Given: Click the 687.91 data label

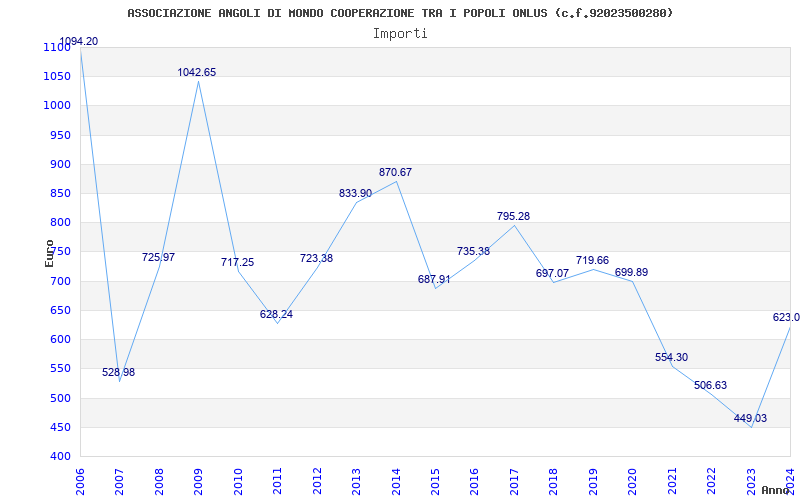Looking at the screenshot, I should click(x=434, y=279).
